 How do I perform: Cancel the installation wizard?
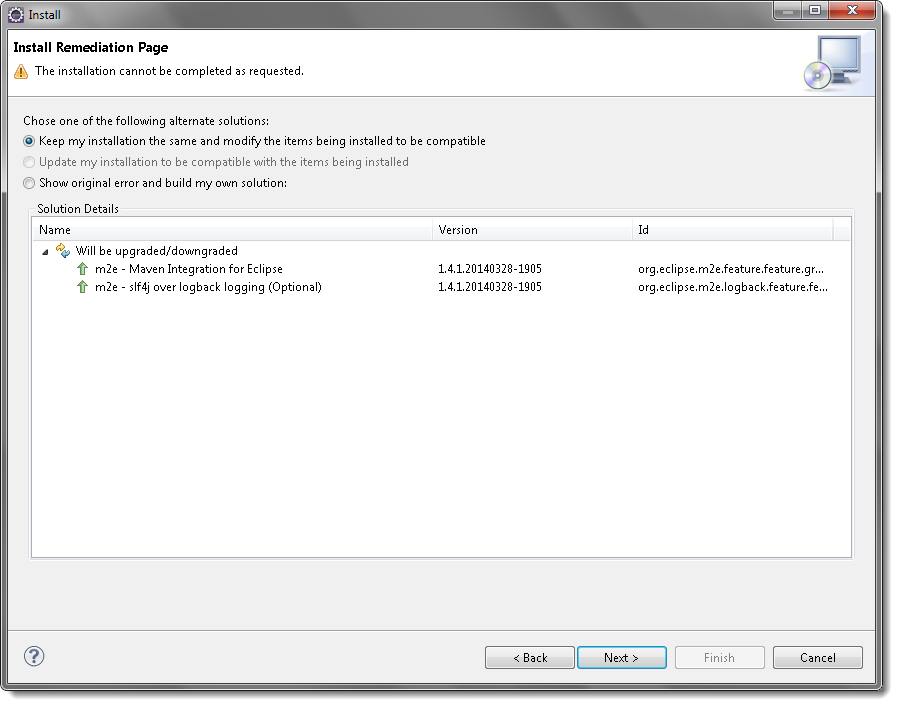[x=818, y=657]
